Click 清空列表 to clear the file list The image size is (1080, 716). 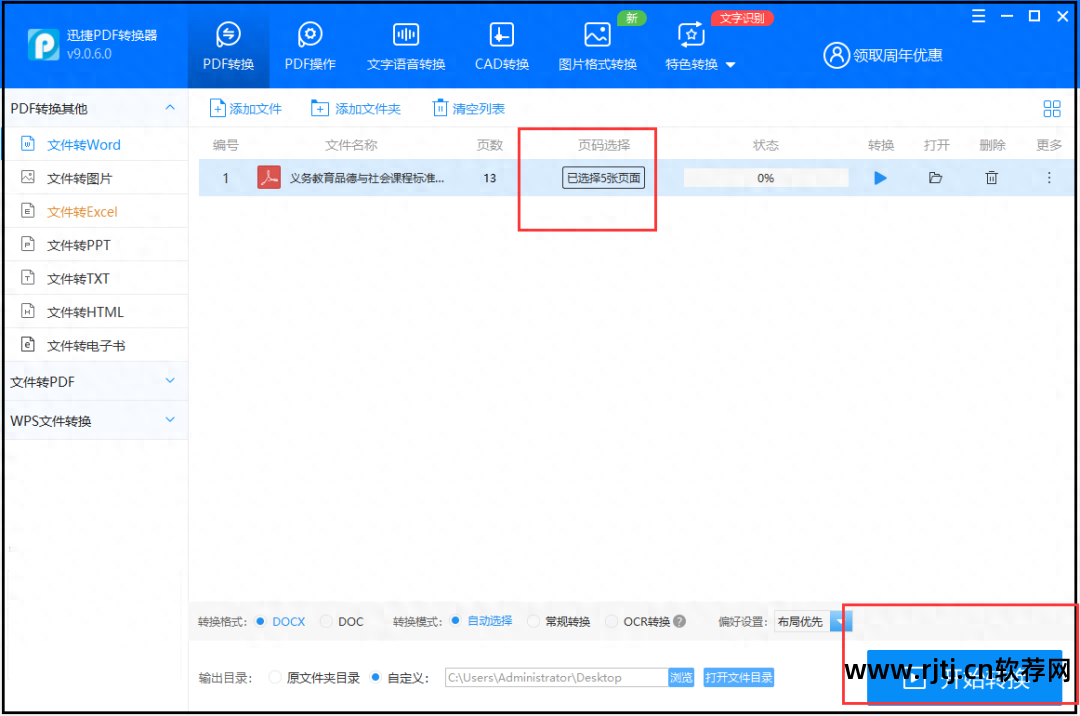(468, 108)
